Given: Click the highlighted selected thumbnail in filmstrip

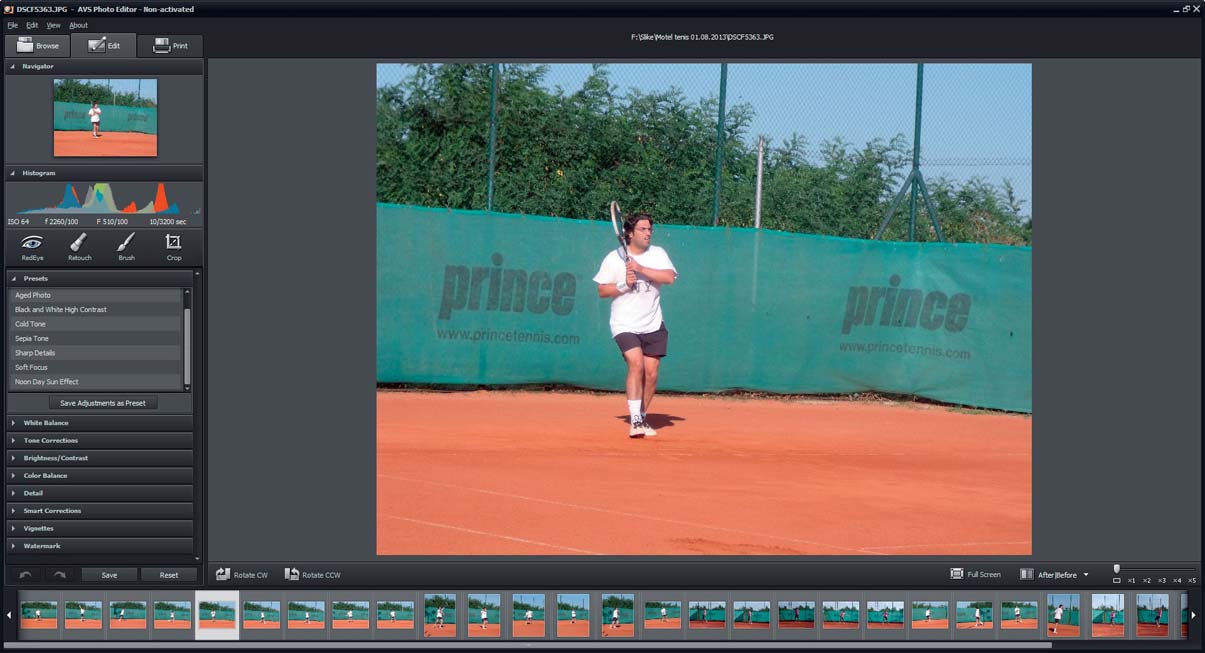Looking at the screenshot, I should [x=217, y=614].
